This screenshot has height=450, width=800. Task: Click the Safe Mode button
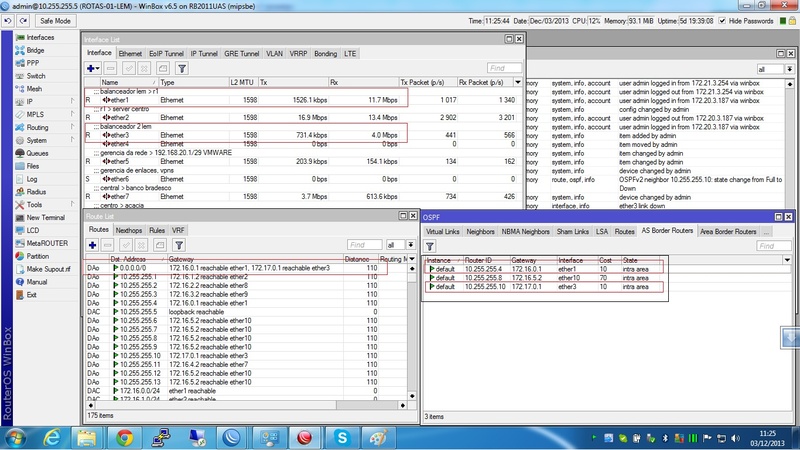tap(54, 20)
